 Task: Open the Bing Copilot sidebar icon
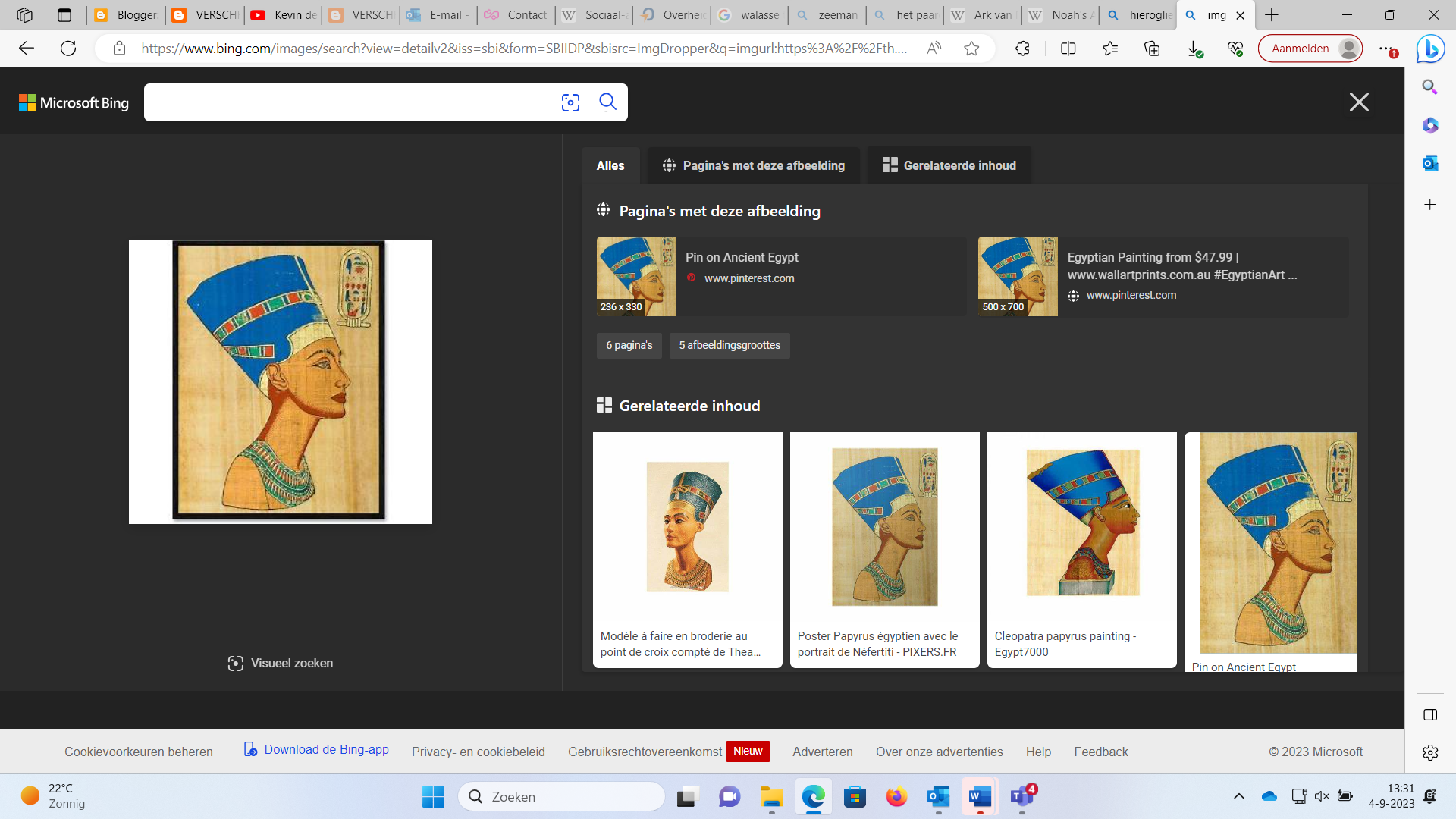1430,49
